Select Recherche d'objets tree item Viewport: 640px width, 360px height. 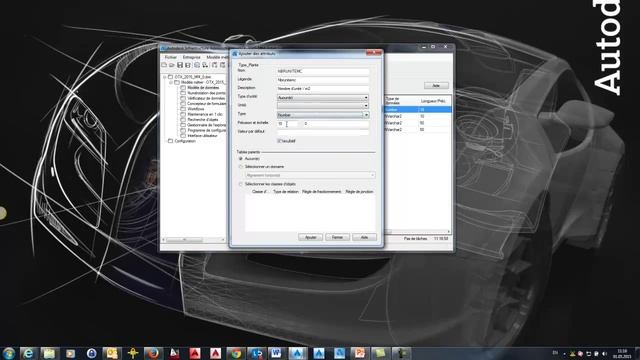203,120
